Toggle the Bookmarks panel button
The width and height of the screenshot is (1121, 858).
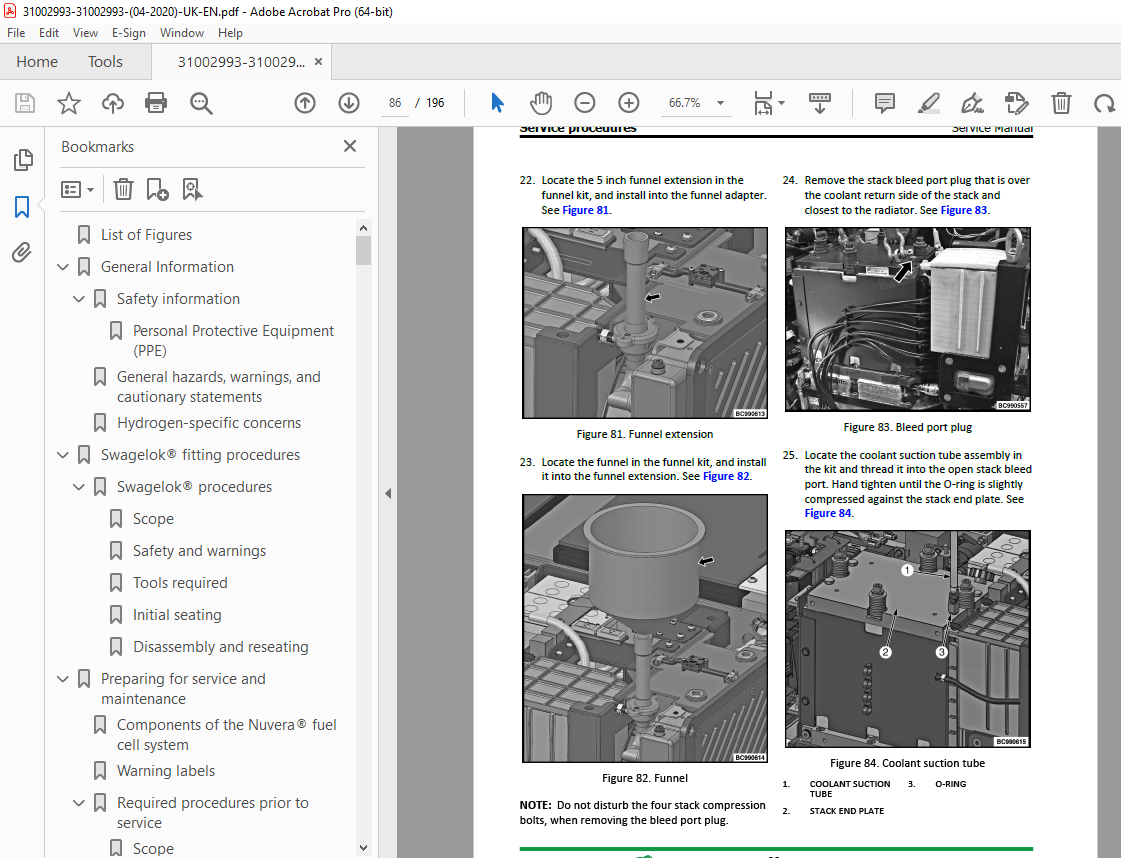[22, 207]
